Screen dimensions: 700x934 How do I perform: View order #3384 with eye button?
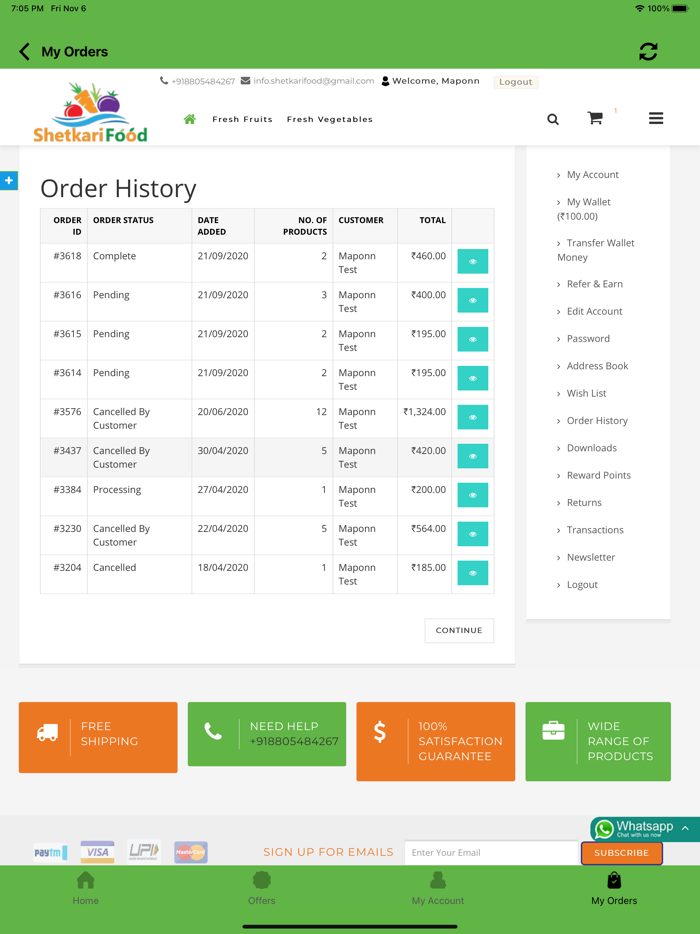point(472,495)
